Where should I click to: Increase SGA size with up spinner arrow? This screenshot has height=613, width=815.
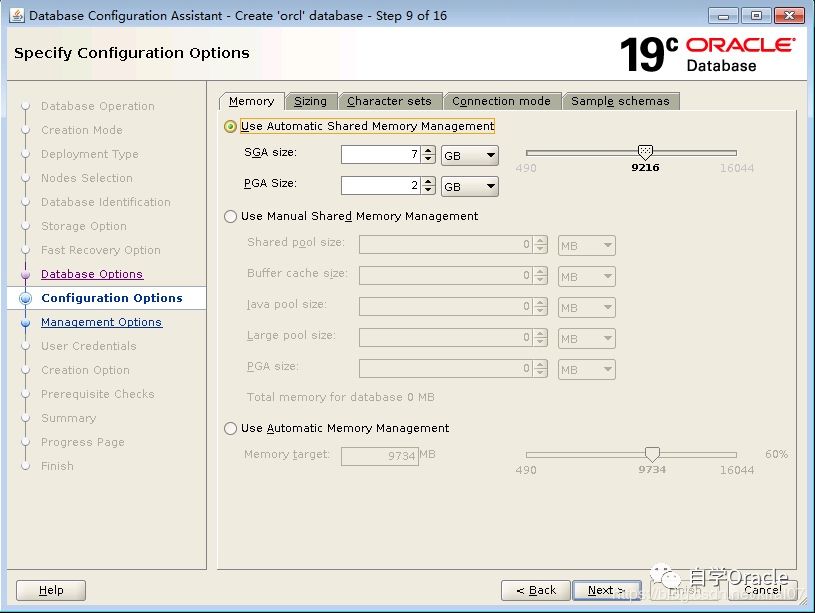[429, 151]
